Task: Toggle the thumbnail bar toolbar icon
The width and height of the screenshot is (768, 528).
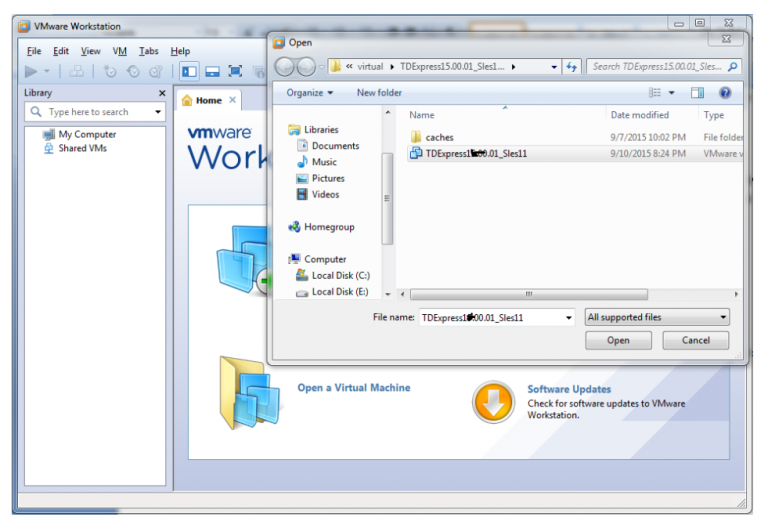Action: pos(212,72)
